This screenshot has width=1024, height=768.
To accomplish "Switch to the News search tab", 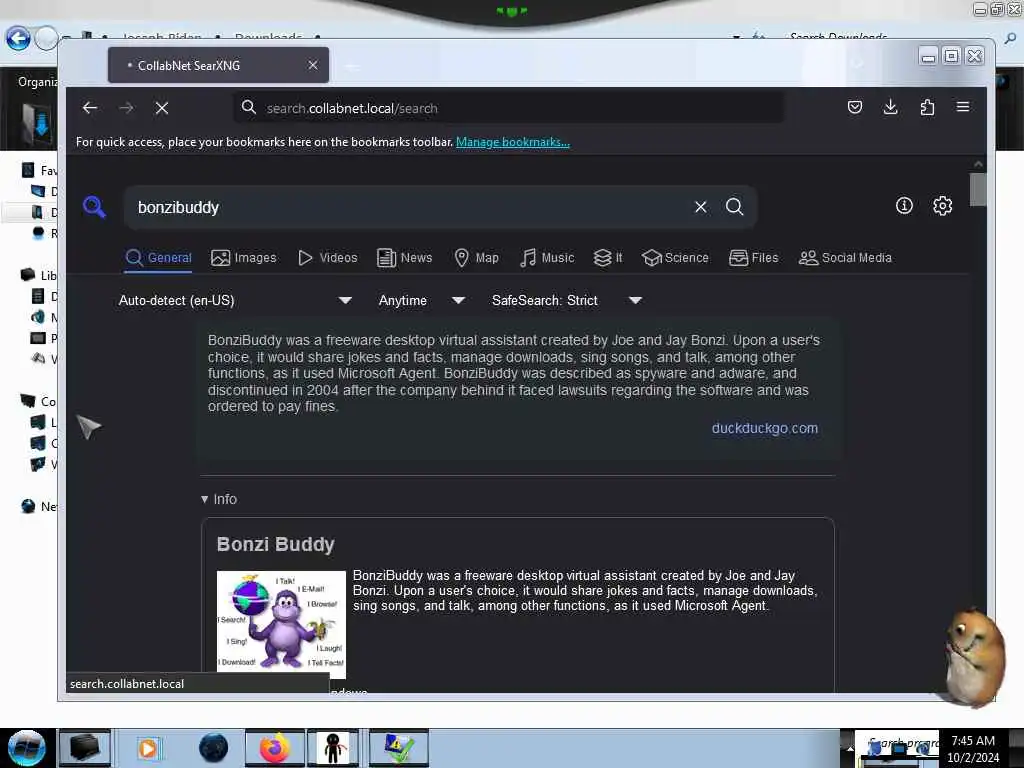I will click(x=405, y=258).
